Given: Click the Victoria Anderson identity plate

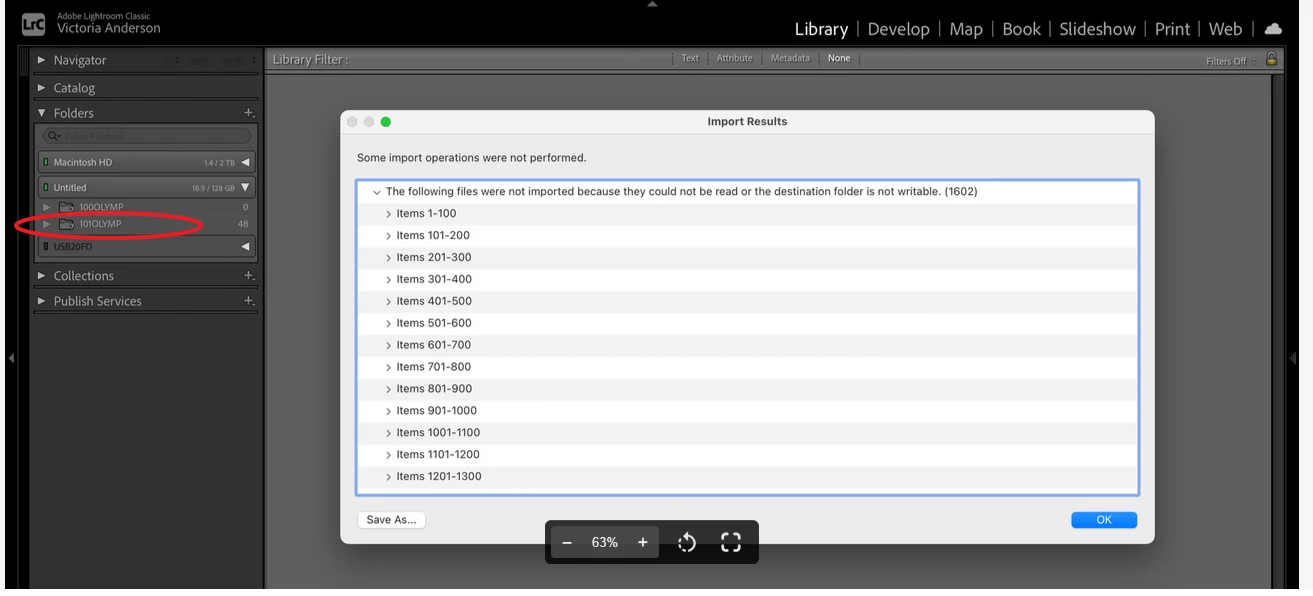Looking at the screenshot, I should tap(108, 28).
